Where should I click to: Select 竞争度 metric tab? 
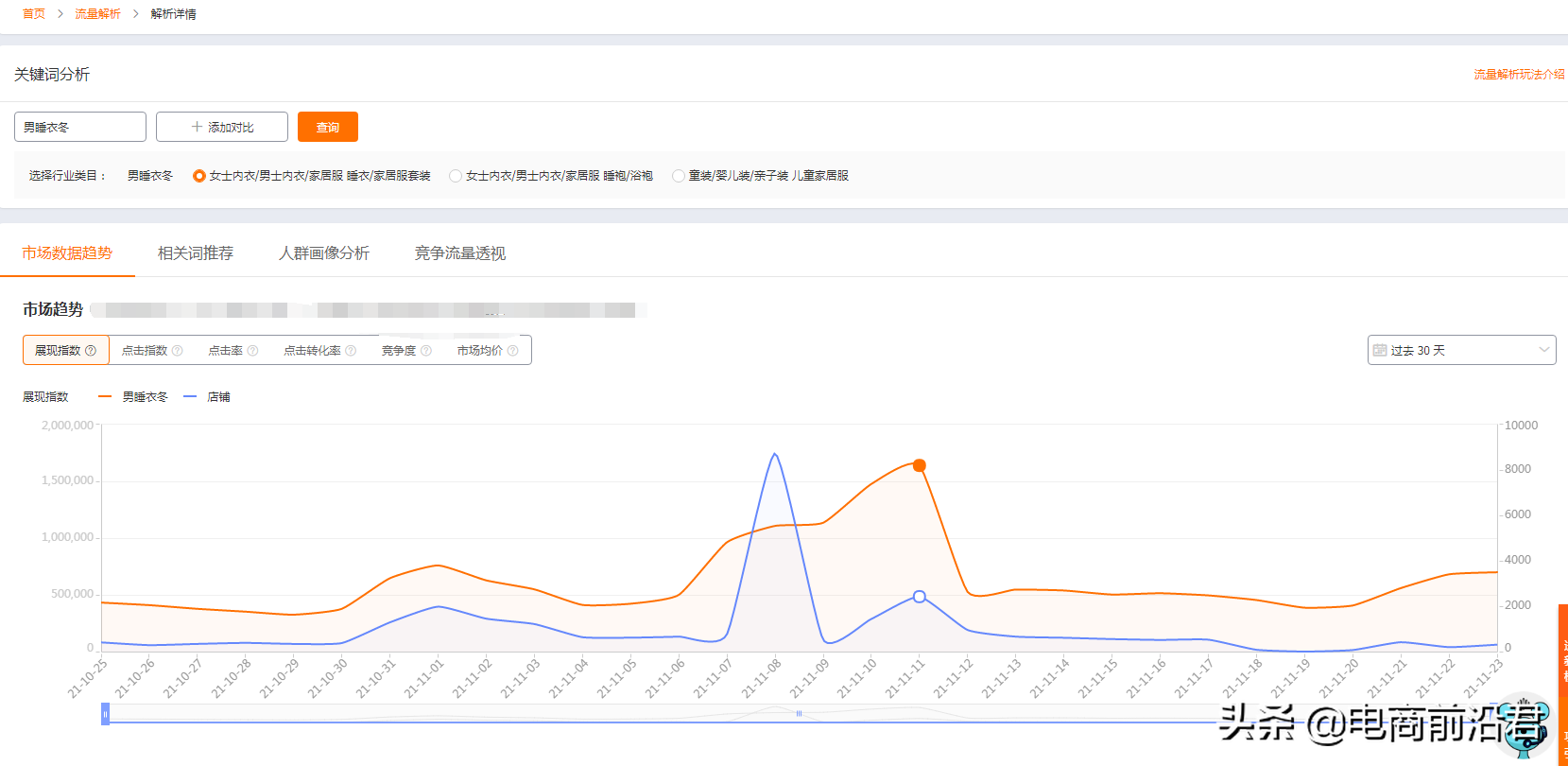[x=406, y=350]
